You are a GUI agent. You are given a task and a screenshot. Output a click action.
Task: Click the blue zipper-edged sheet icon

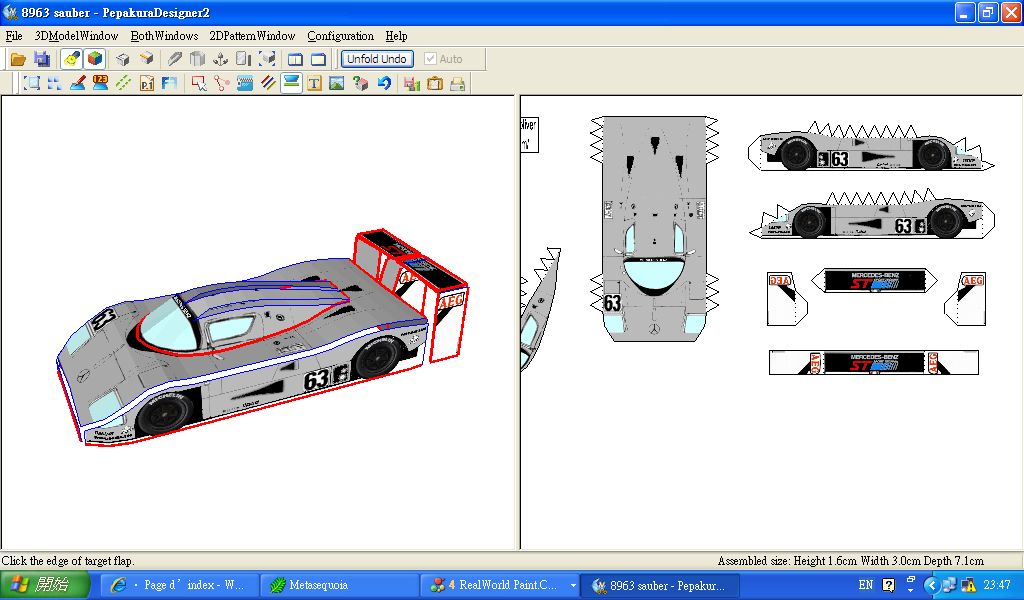[x=245, y=84]
